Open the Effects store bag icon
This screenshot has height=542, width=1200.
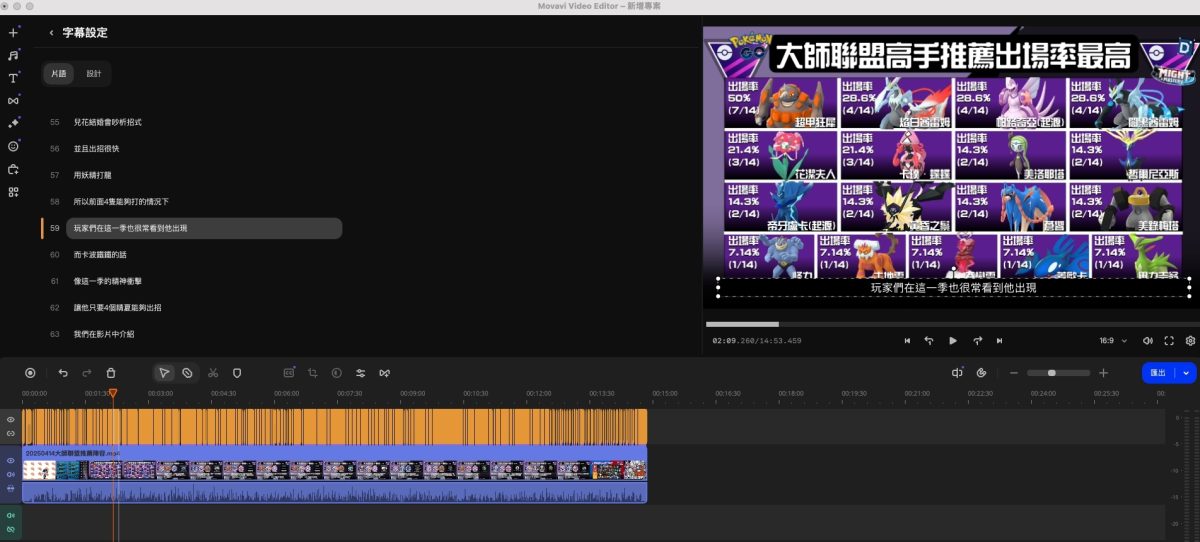(x=13, y=169)
